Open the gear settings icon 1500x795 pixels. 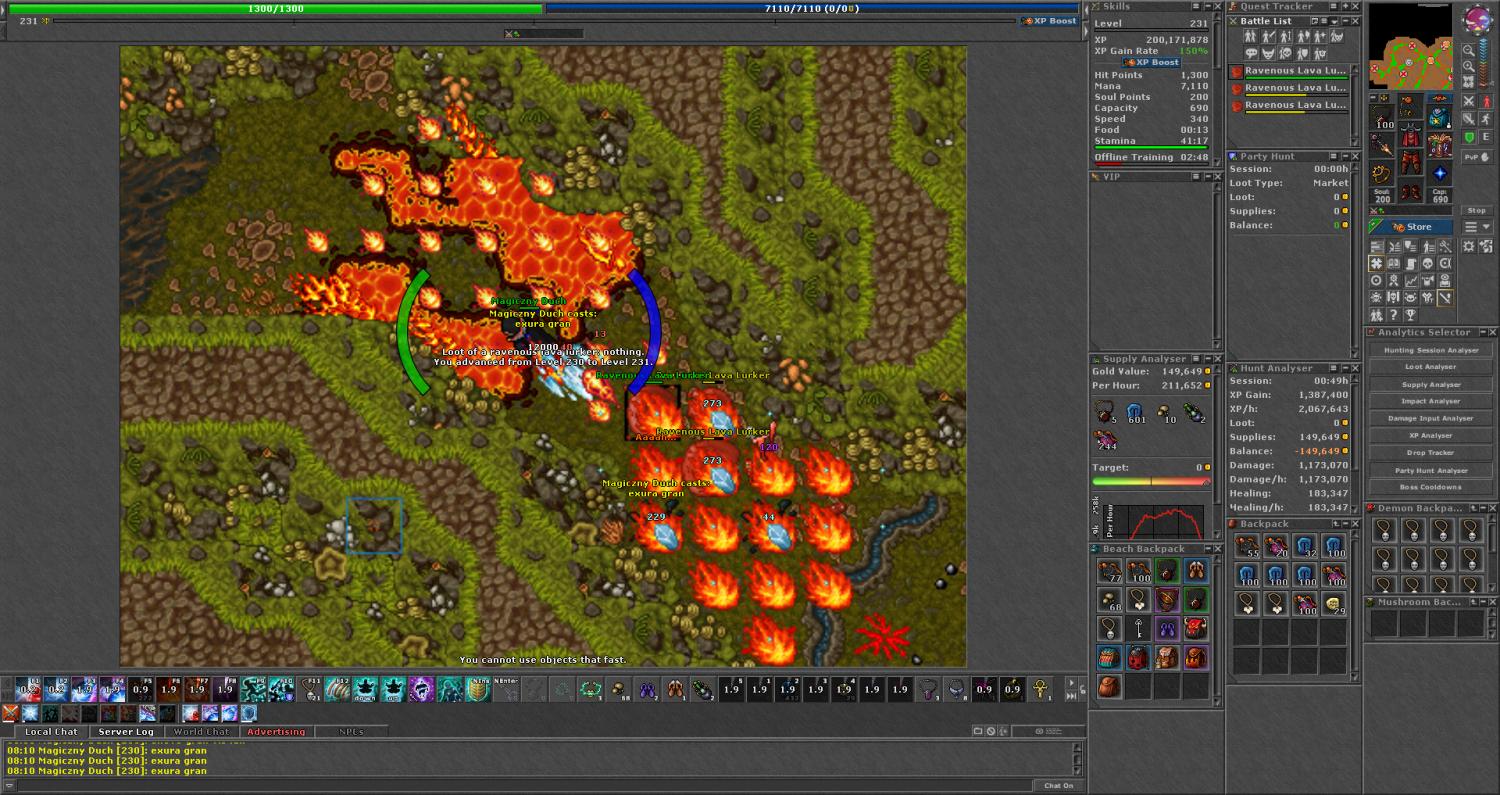pyautogui.click(x=1468, y=247)
